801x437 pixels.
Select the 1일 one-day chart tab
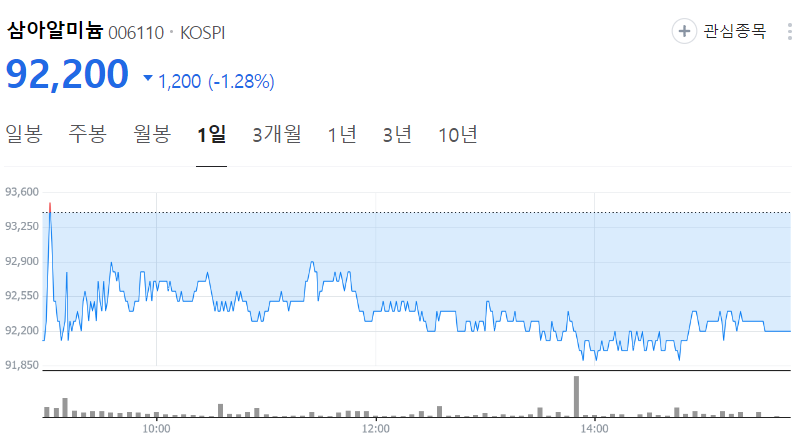point(211,134)
